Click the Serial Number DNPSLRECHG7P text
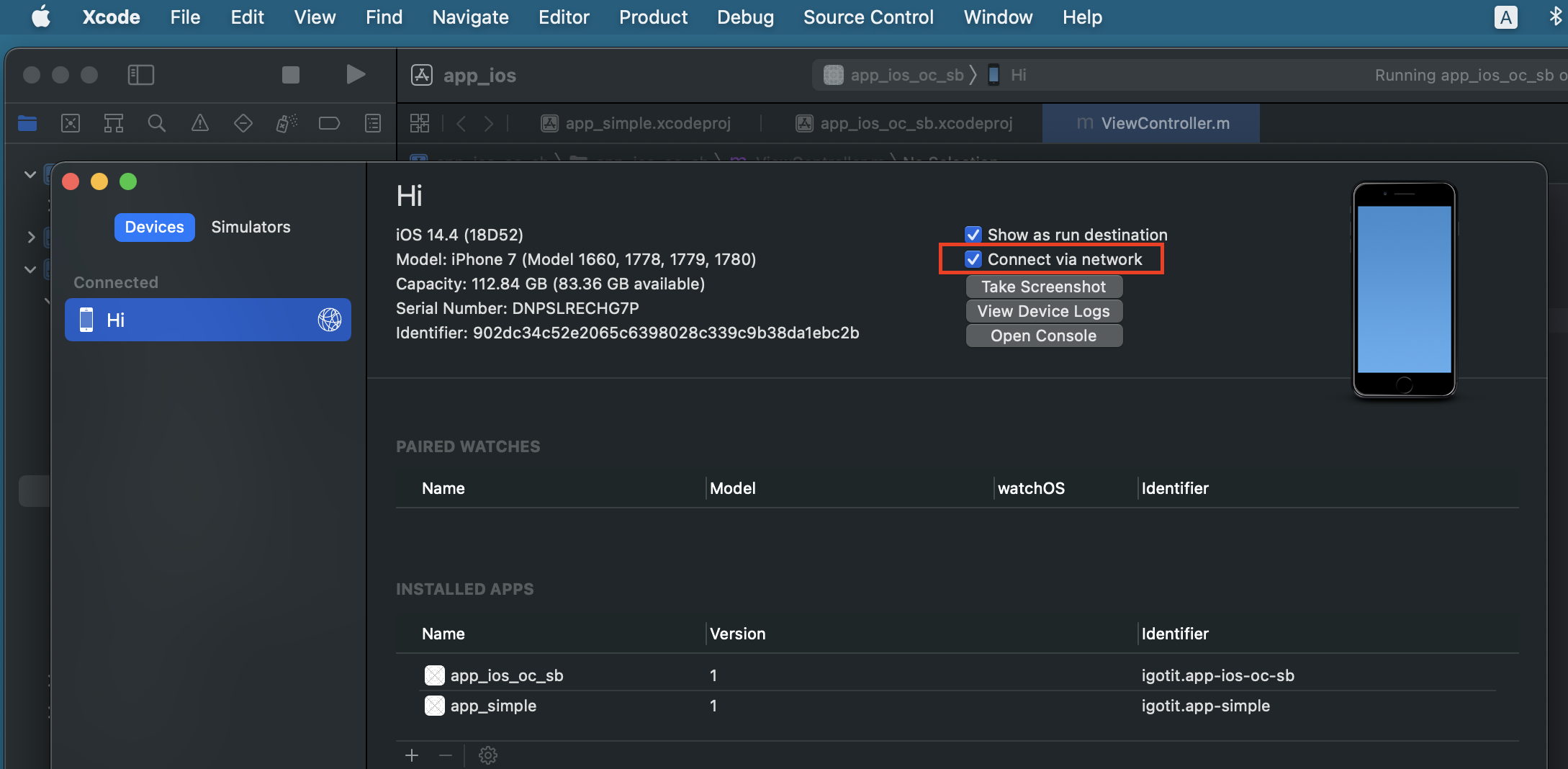This screenshot has height=769, width=1568. pos(518,308)
